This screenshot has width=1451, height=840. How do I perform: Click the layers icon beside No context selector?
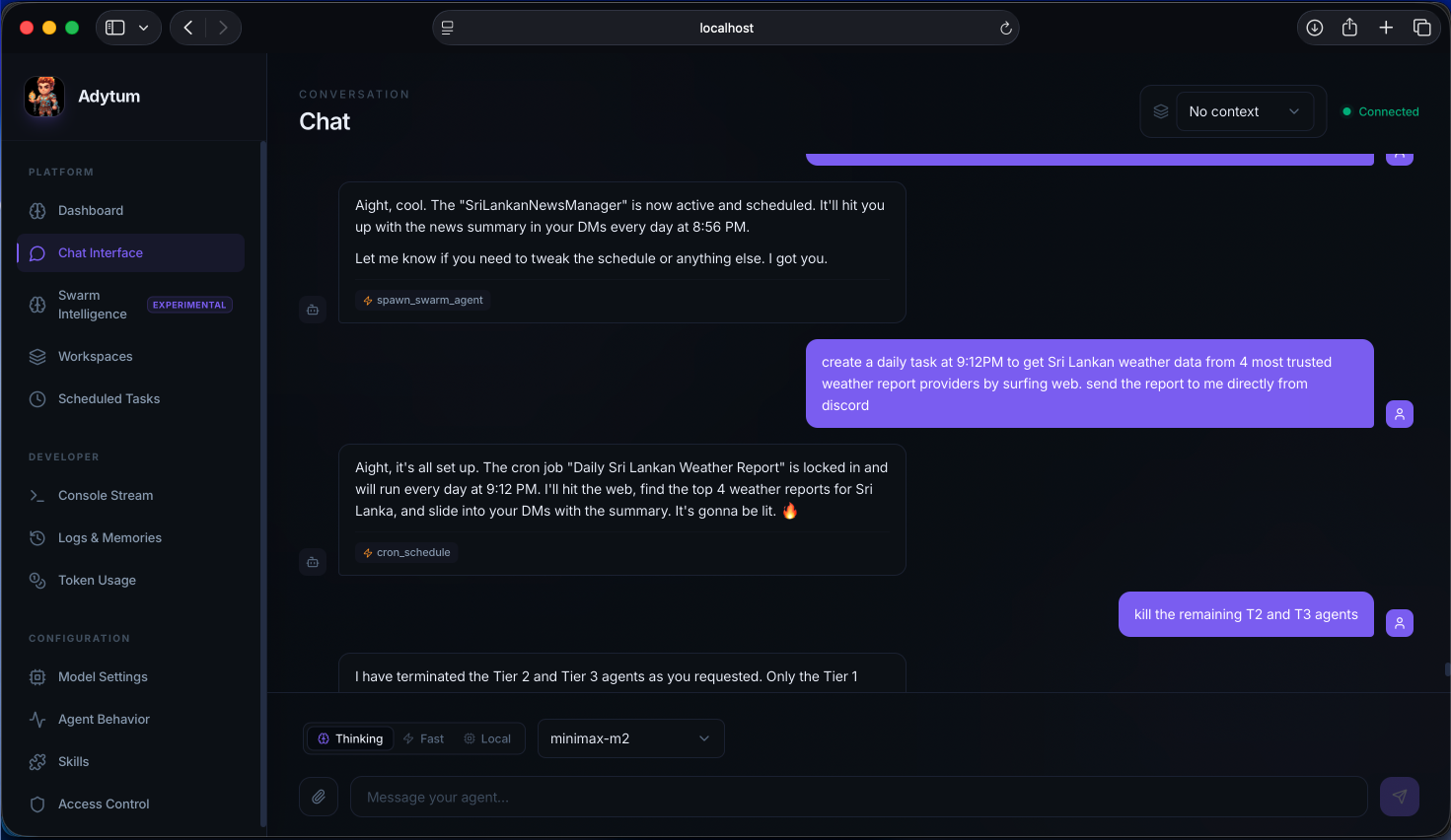pos(1160,110)
